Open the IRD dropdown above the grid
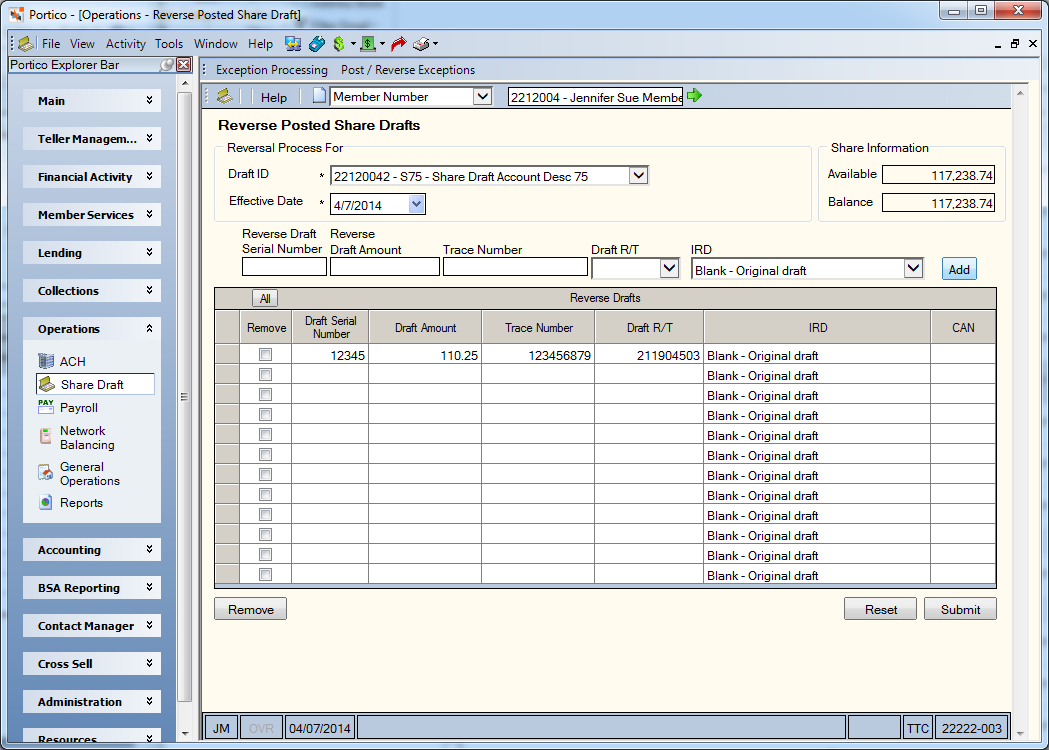The image size is (1049, 750). coord(913,268)
